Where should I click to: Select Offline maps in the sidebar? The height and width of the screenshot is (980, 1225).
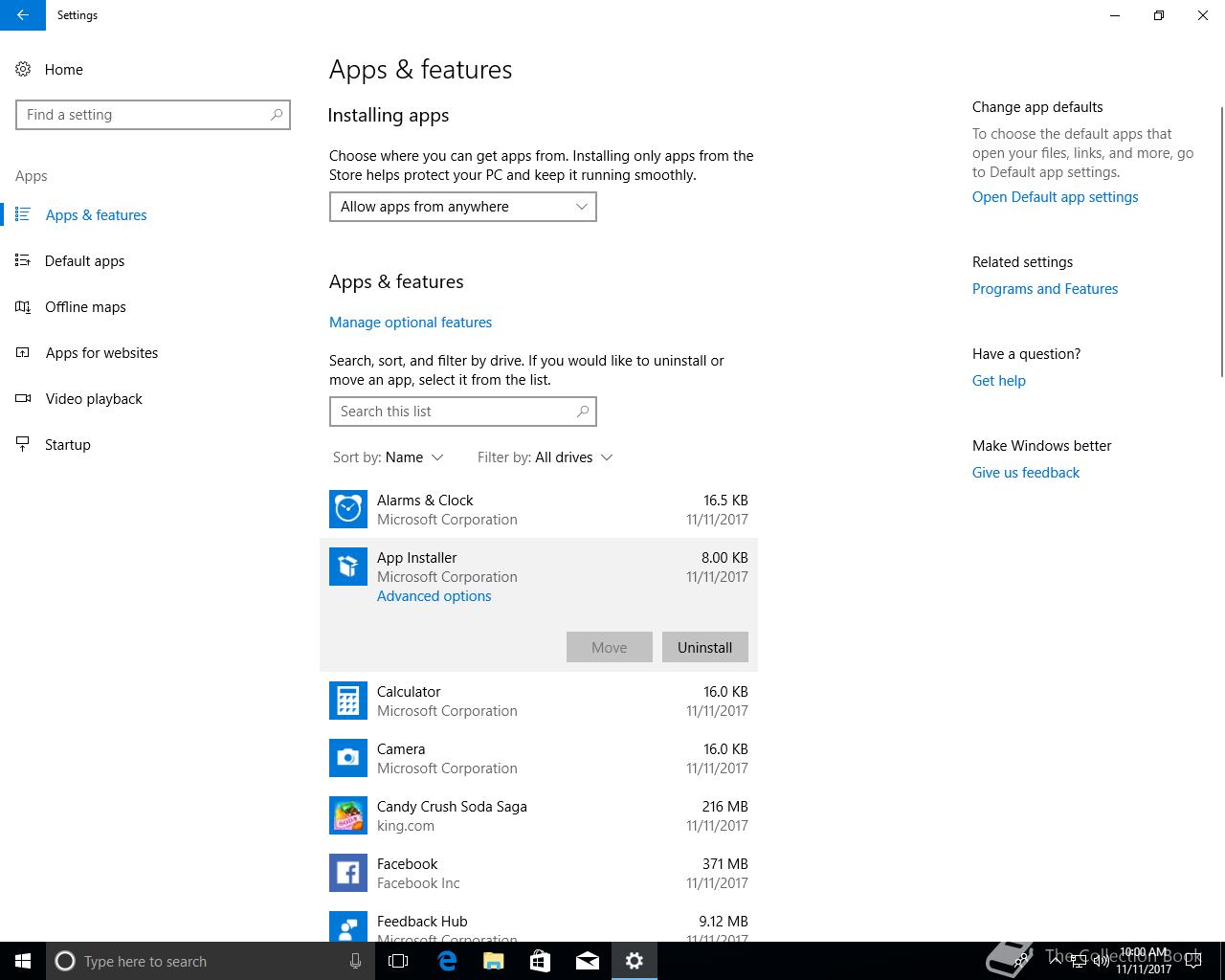(85, 306)
